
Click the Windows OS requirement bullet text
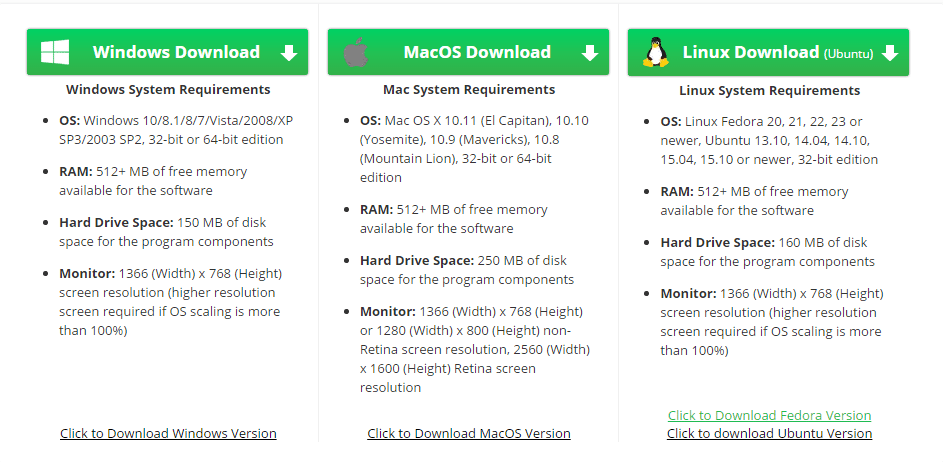tap(176, 130)
